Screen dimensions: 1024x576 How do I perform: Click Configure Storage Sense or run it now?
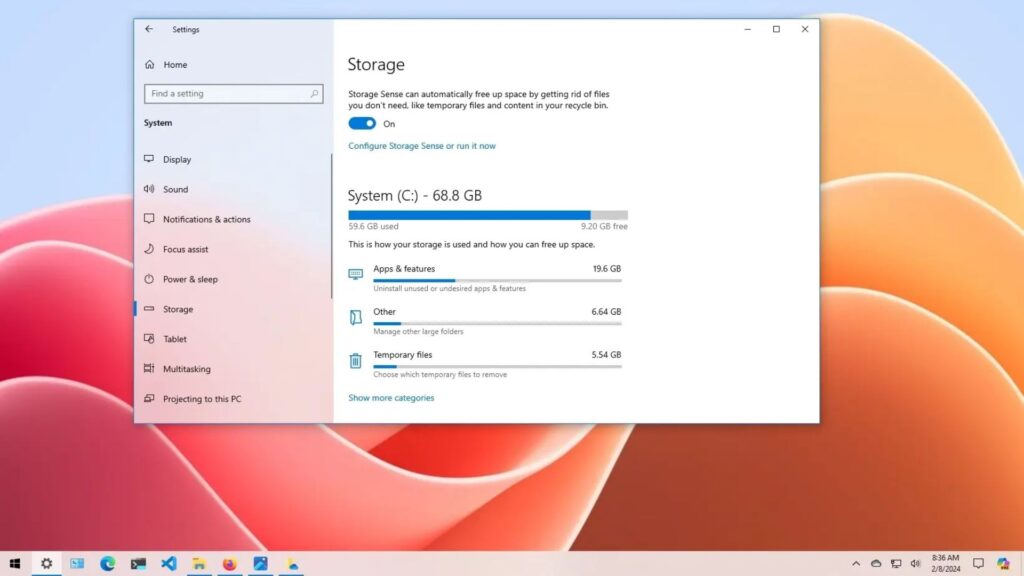click(x=421, y=146)
